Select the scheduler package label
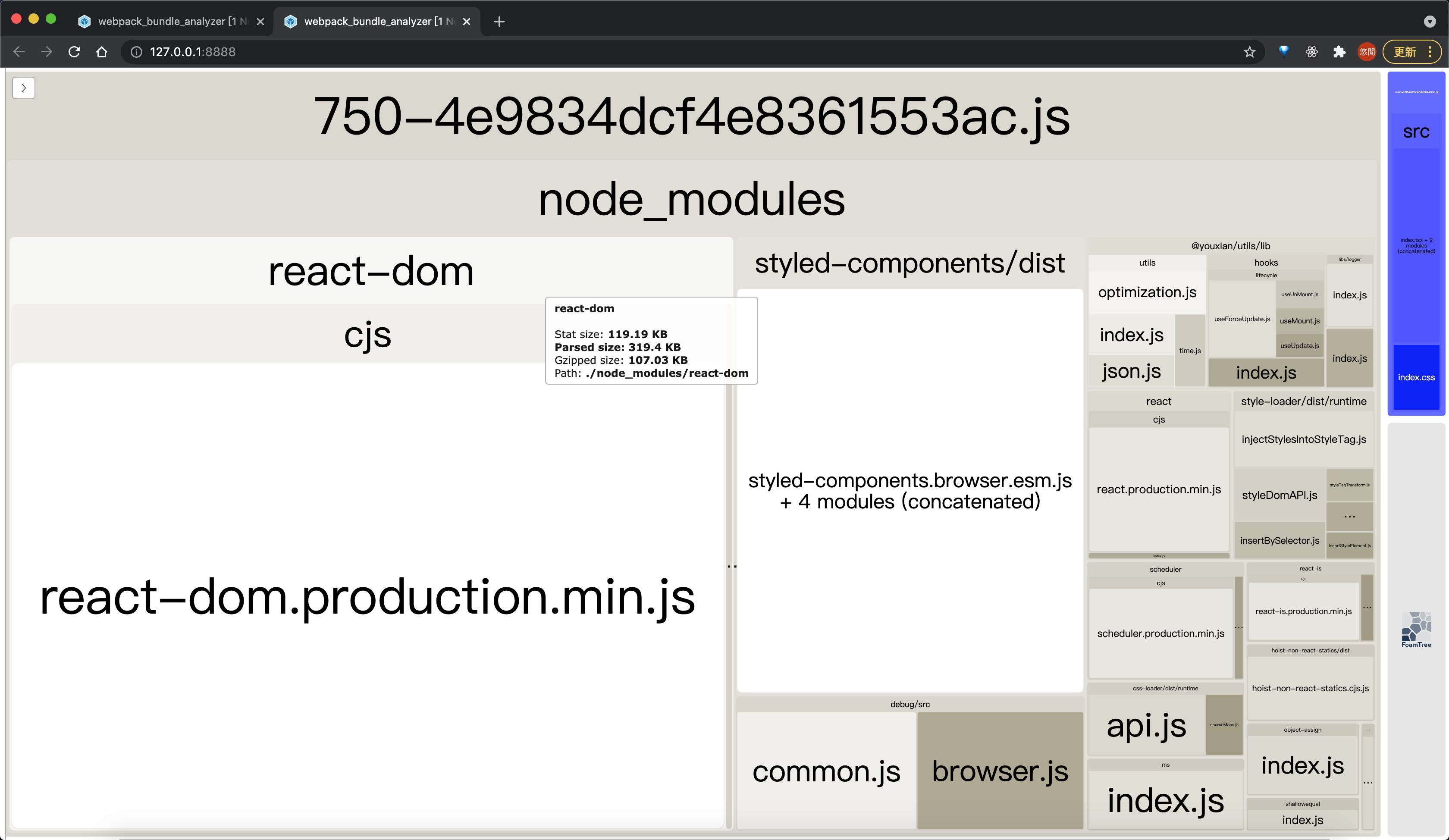Screen dimensions: 1449x840 coord(1165,569)
